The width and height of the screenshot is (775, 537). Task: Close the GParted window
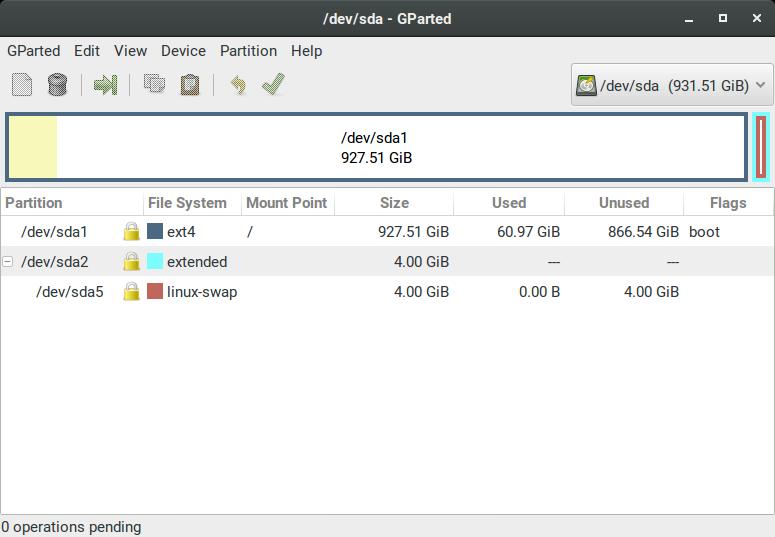tap(757, 18)
